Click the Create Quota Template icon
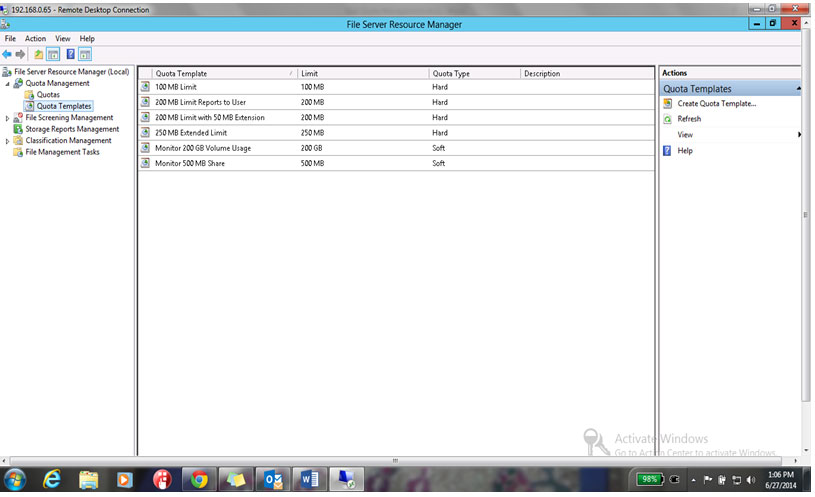Image resolution: width=815 pixels, height=497 pixels. pos(667,103)
